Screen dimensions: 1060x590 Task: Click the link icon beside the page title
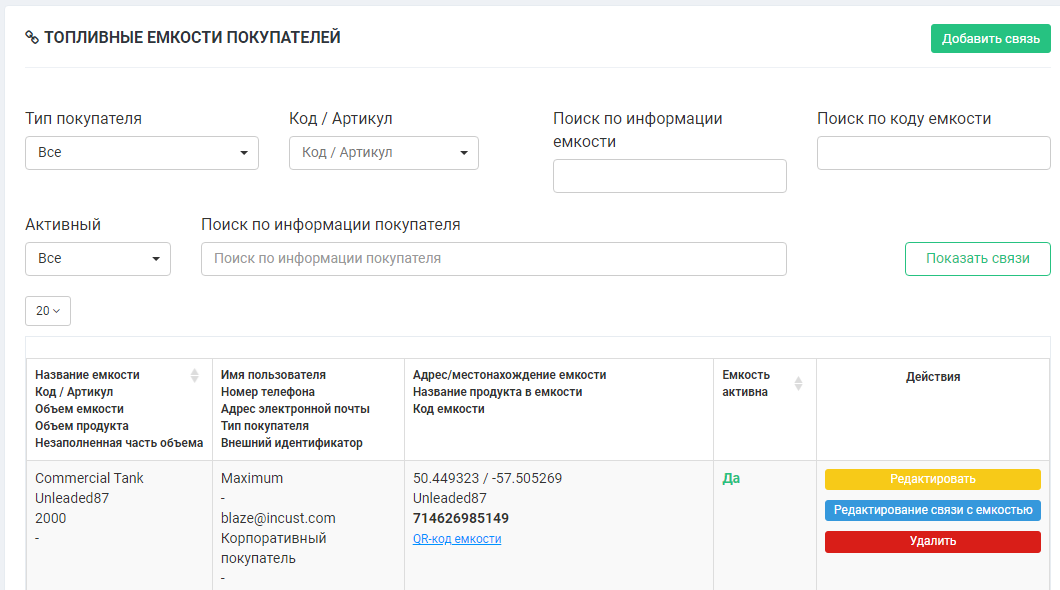point(32,38)
